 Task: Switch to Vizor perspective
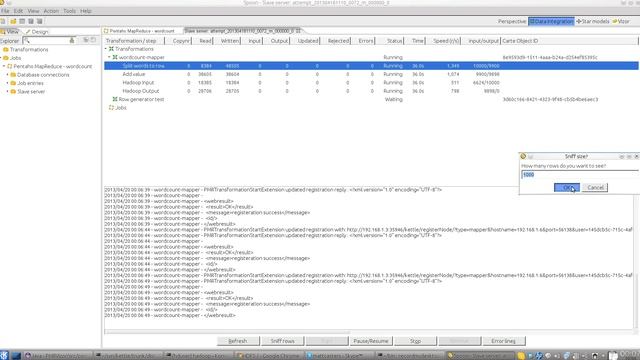tap(621, 21)
